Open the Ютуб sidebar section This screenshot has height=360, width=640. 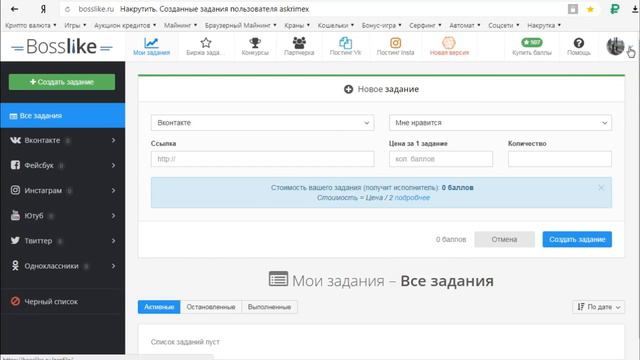pos(62,216)
